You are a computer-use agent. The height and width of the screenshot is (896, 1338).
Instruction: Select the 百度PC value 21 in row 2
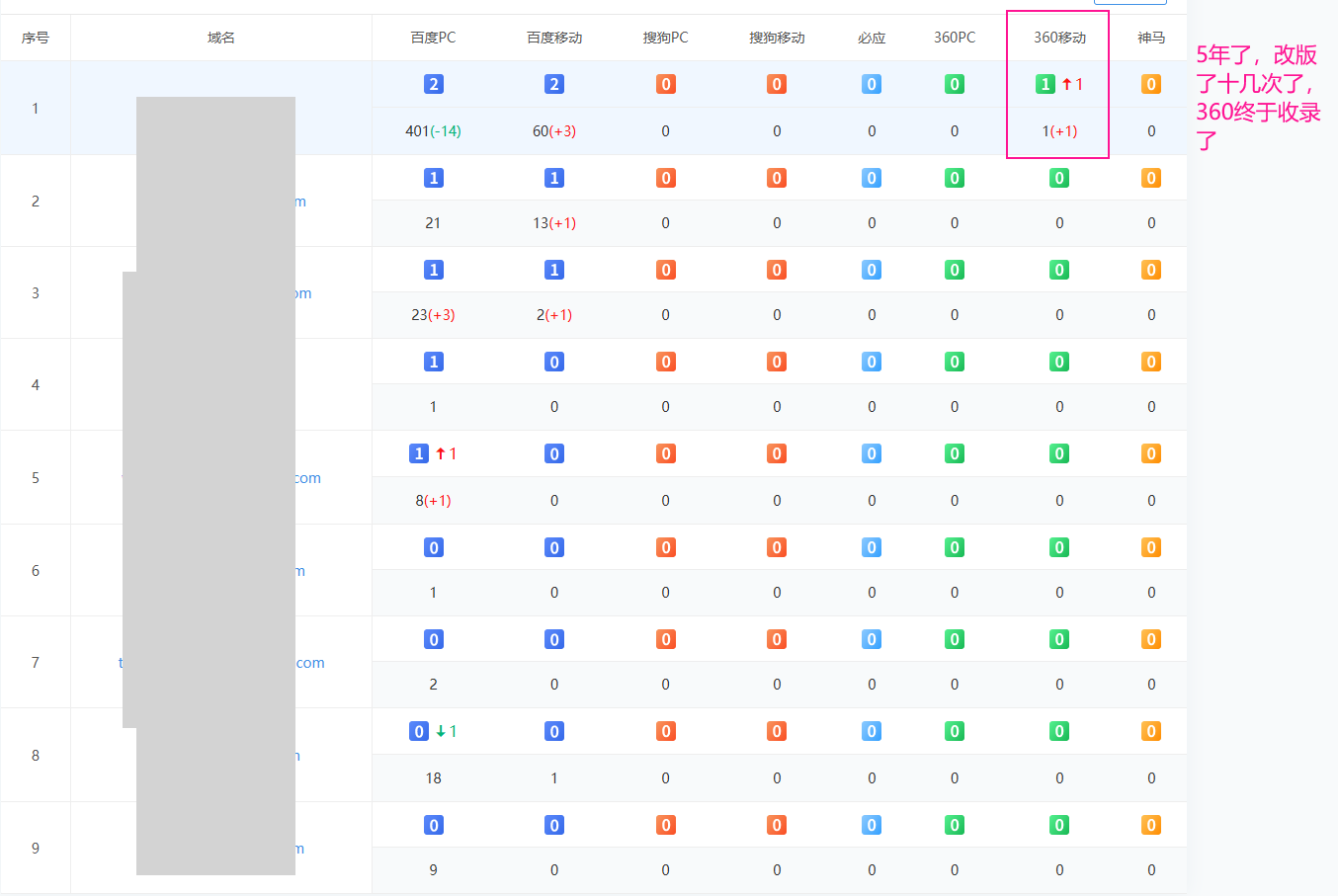(433, 223)
